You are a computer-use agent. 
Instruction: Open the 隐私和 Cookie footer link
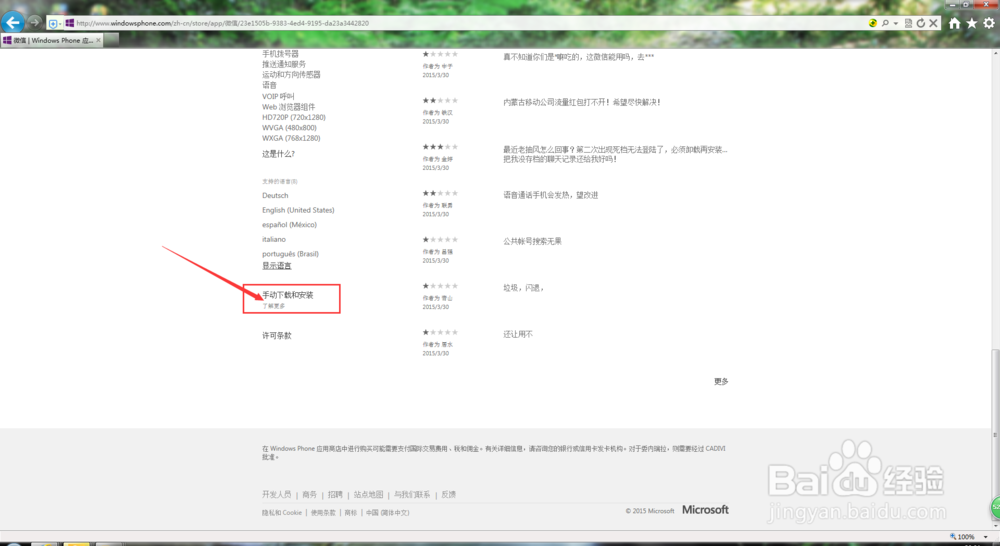click(x=281, y=513)
